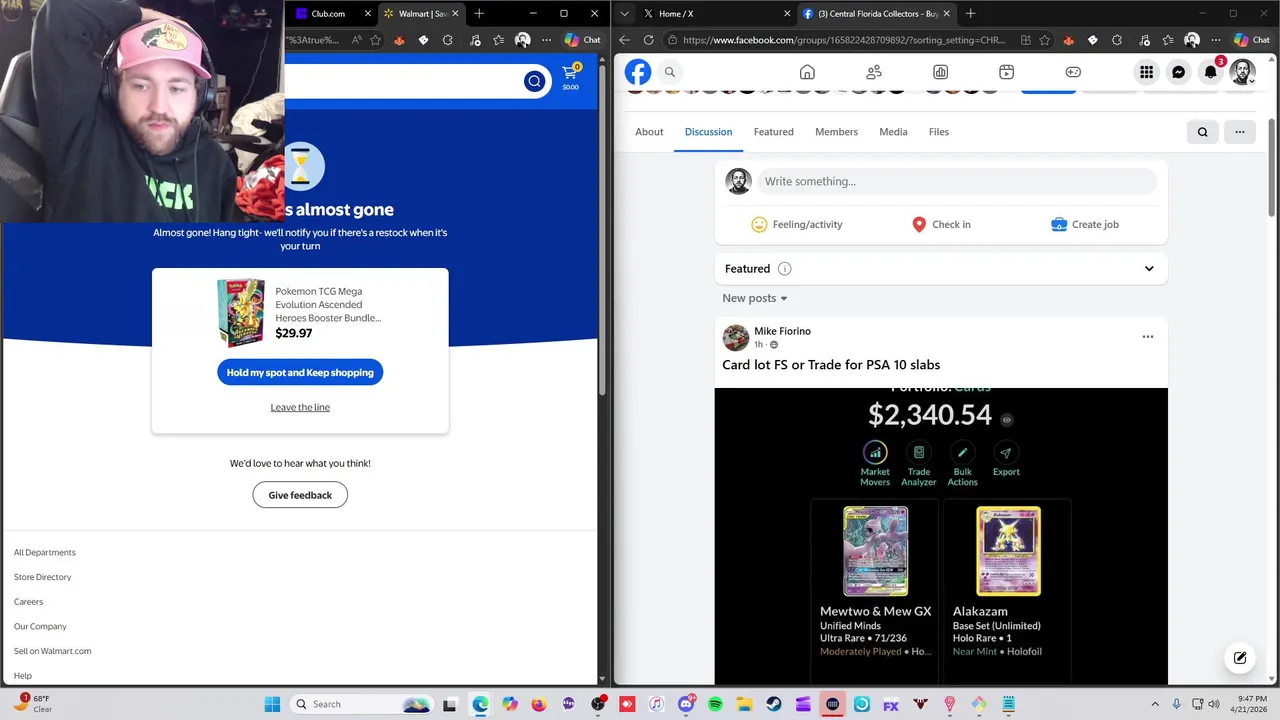Open Copilot Chat in Walmart browser window
Viewport: 1280px width, 720px height.
(582, 40)
